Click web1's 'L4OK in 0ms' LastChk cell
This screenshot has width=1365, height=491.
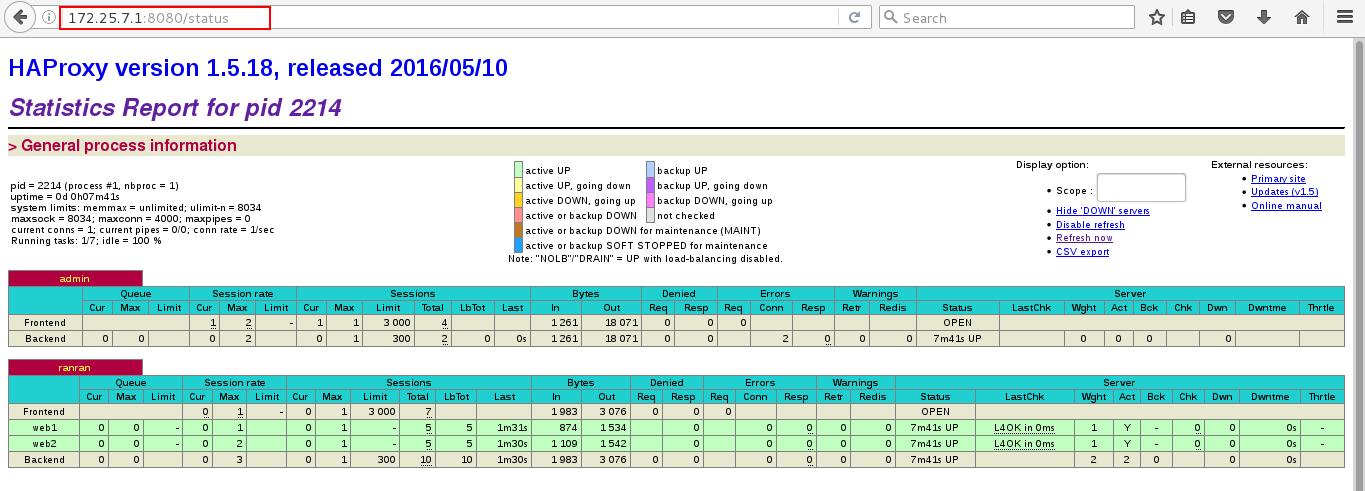click(1024, 427)
